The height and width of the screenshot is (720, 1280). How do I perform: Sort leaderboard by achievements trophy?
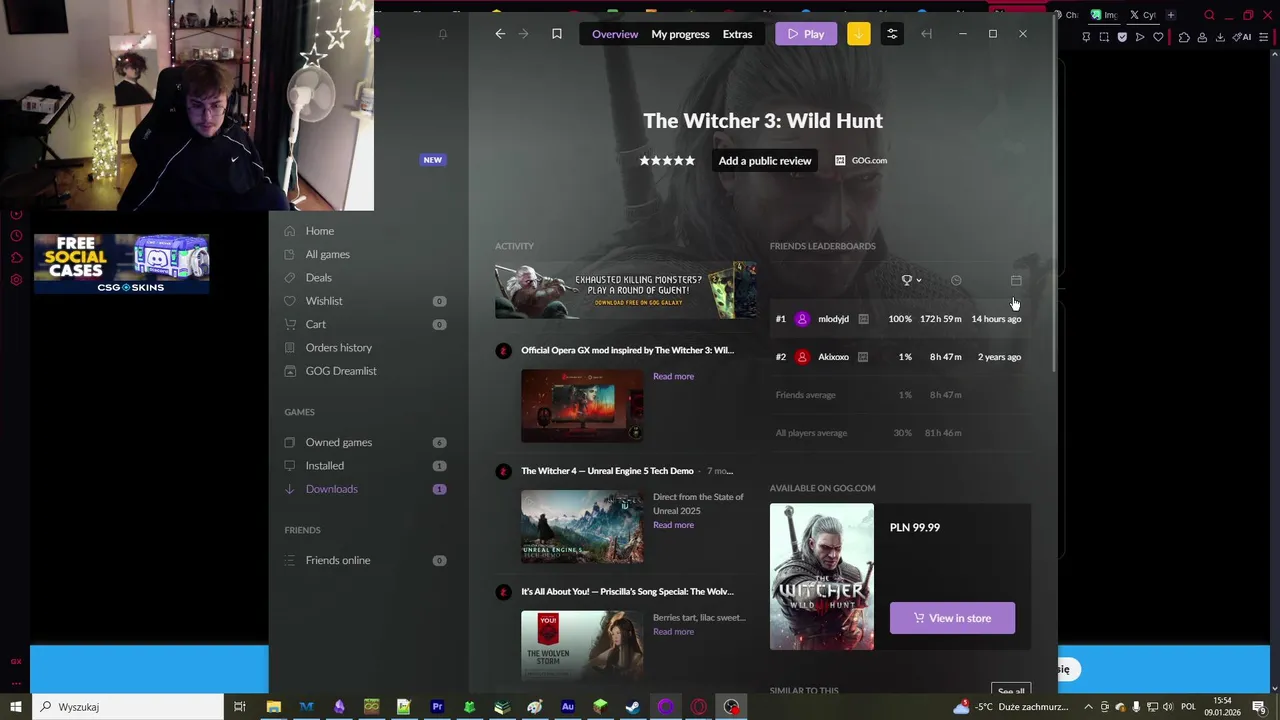tap(910, 280)
